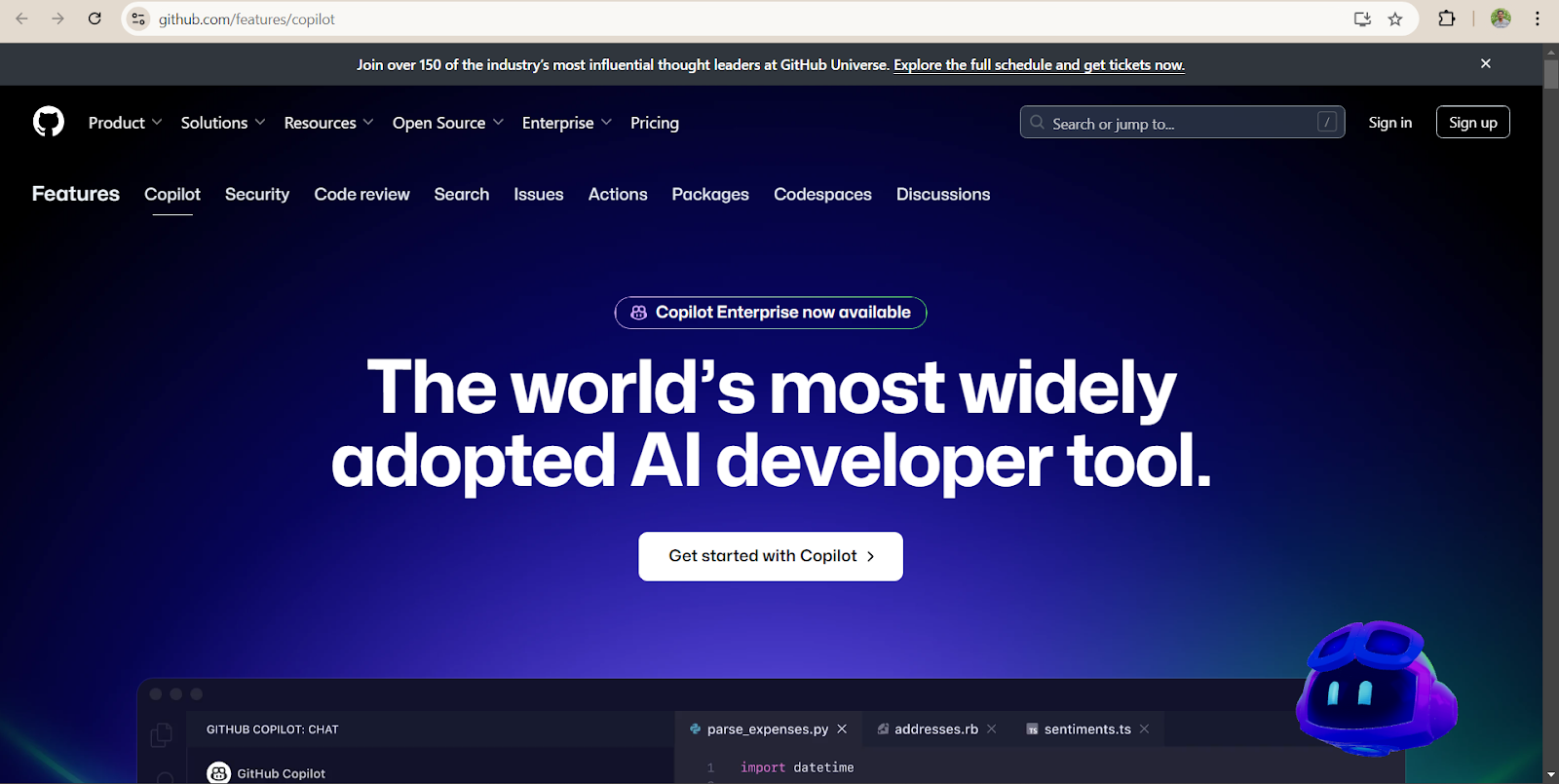Click the search magnifier icon
Screen dimensions: 1559x784
click(1037, 123)
